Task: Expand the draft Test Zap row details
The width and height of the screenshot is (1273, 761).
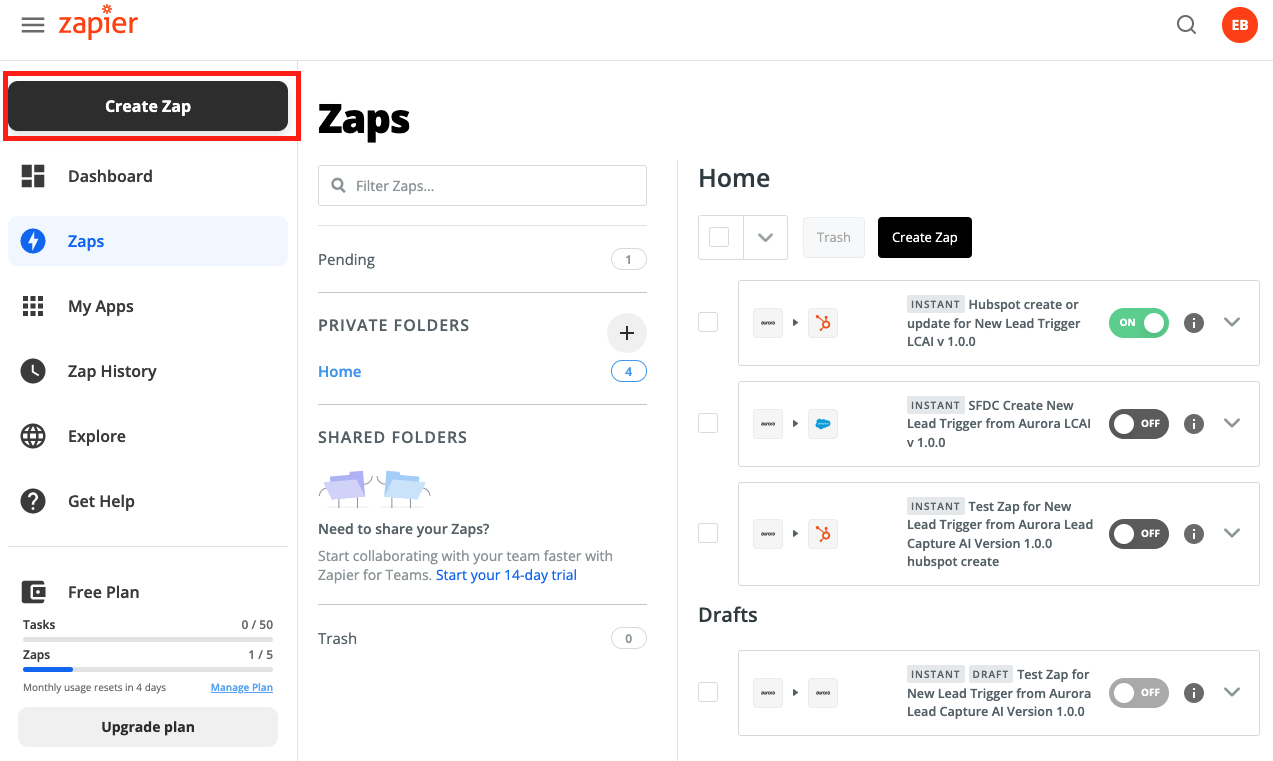Action: (x=1232, y=691)
